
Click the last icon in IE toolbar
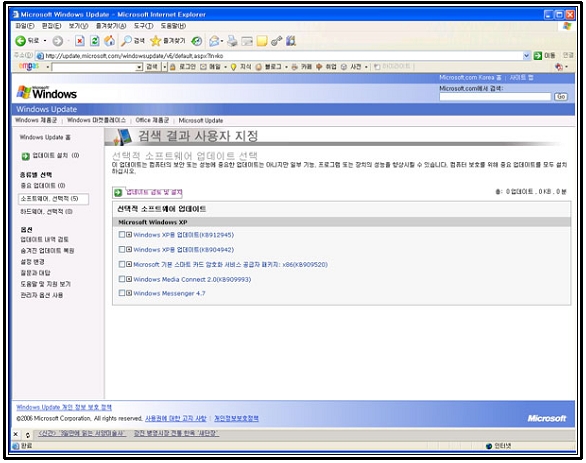291,41
